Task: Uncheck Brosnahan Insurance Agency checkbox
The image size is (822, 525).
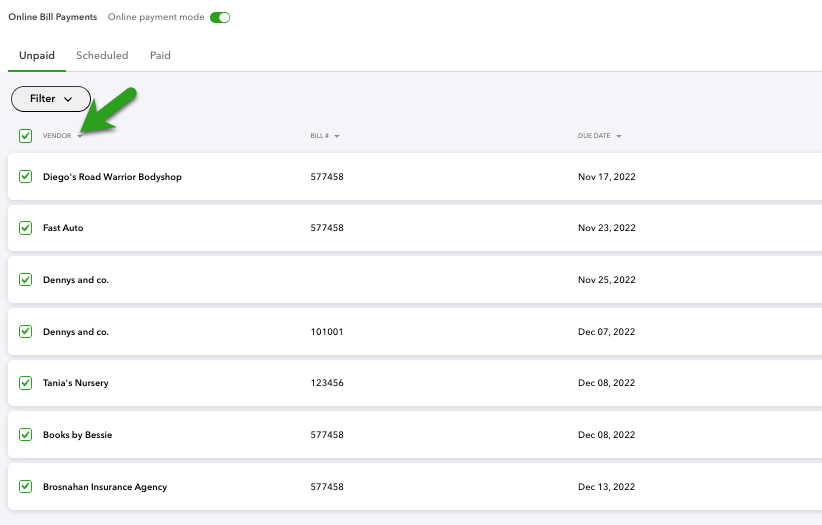Action: [x=26, y=487]
